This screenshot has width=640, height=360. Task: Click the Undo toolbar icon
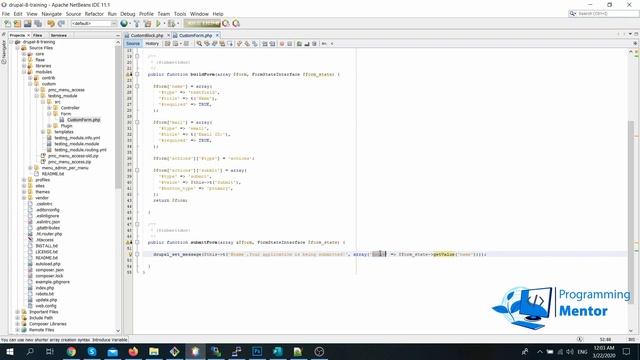pyautogui.click(x=51, y=24)
